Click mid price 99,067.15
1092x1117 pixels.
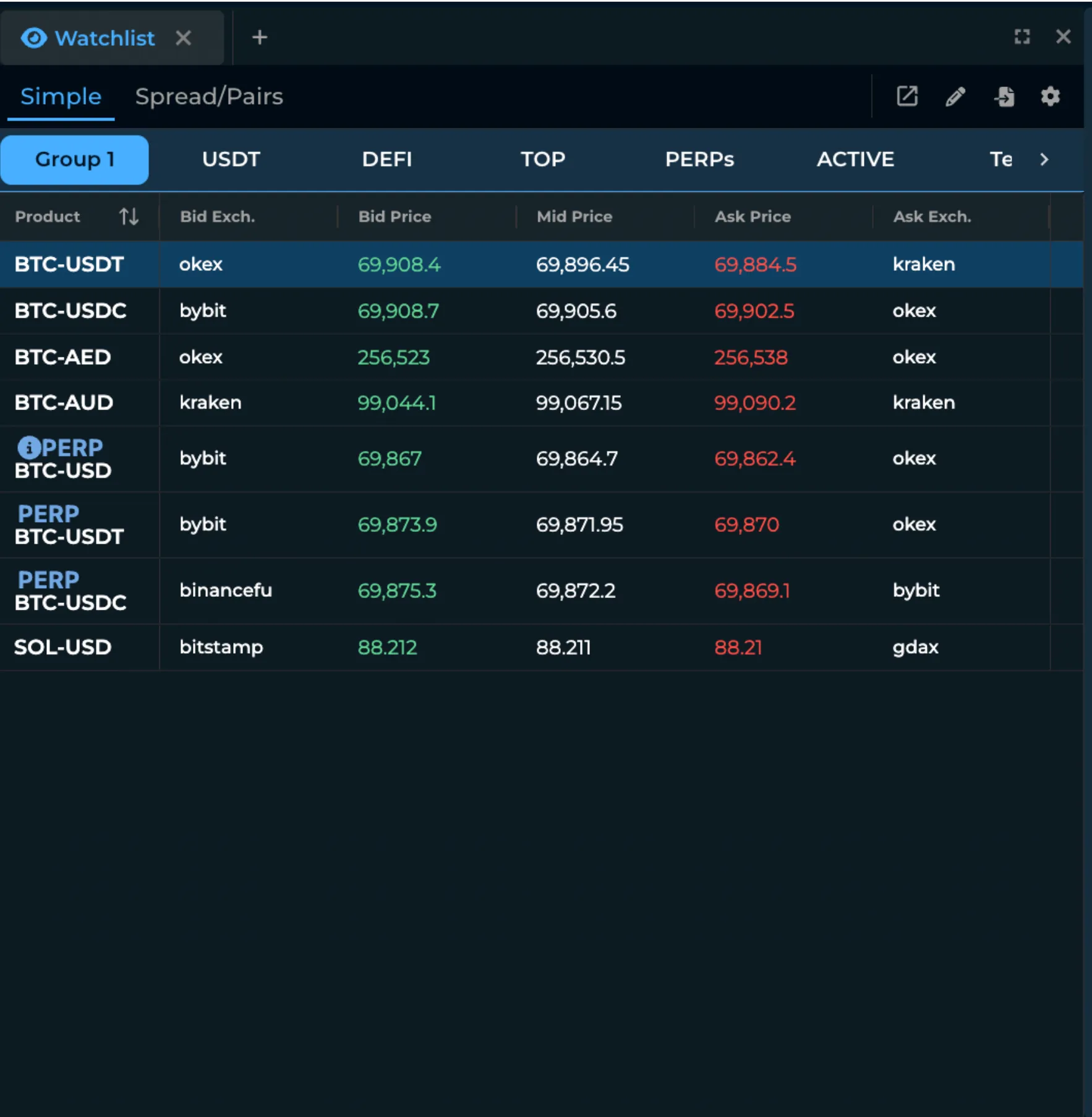point(579,403)
